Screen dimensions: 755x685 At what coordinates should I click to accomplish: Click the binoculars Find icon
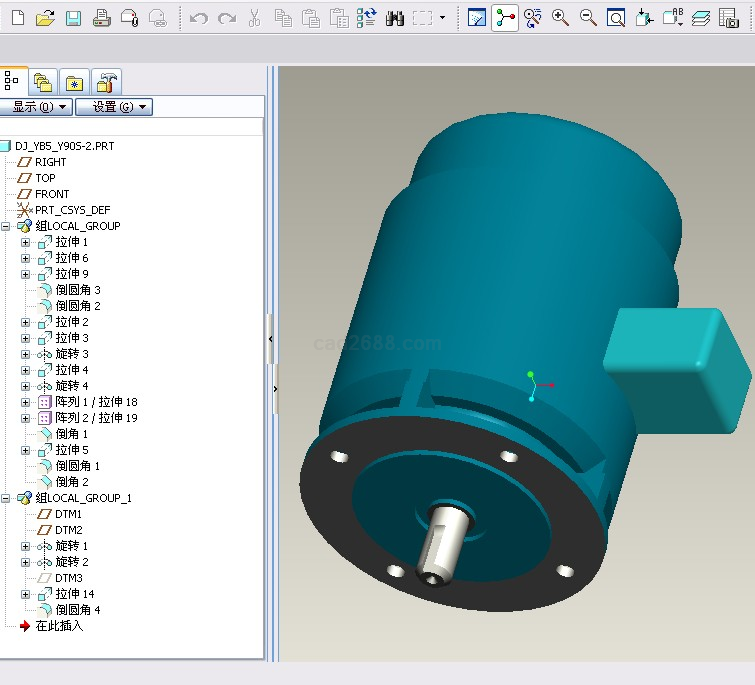pos(395,18)
